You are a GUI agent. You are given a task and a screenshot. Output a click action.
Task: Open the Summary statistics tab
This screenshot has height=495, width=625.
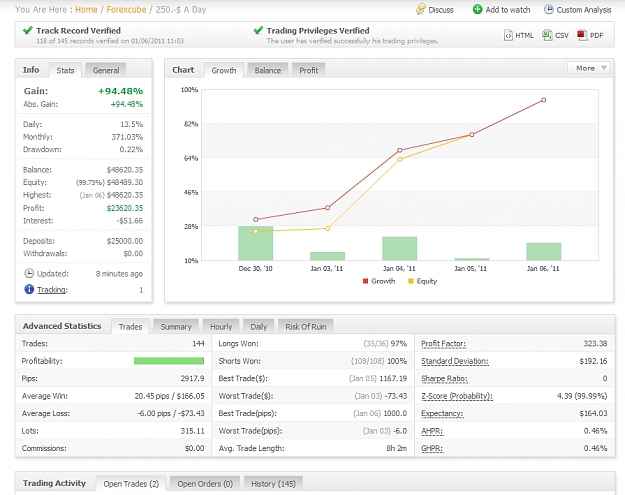click(x=176, y=327)
